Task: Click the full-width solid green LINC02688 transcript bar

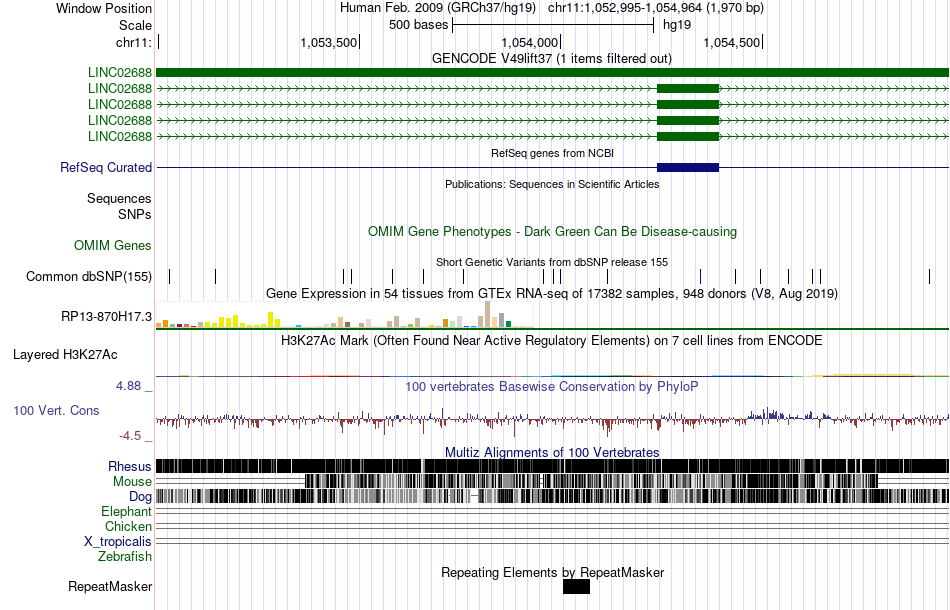Action: [x=552, y=73]
